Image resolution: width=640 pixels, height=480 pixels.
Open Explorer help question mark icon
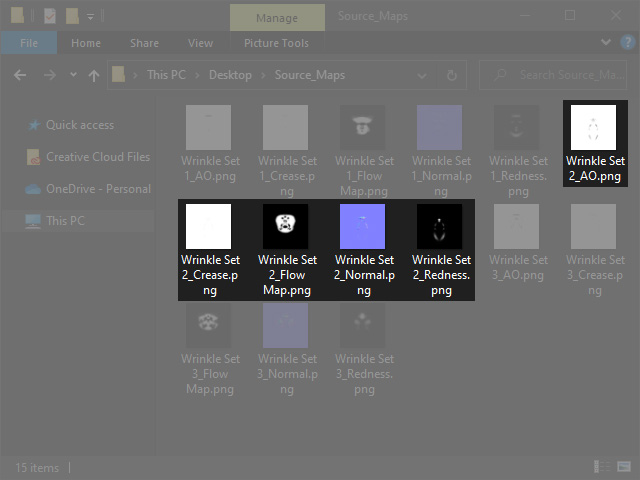click(626, 43)
